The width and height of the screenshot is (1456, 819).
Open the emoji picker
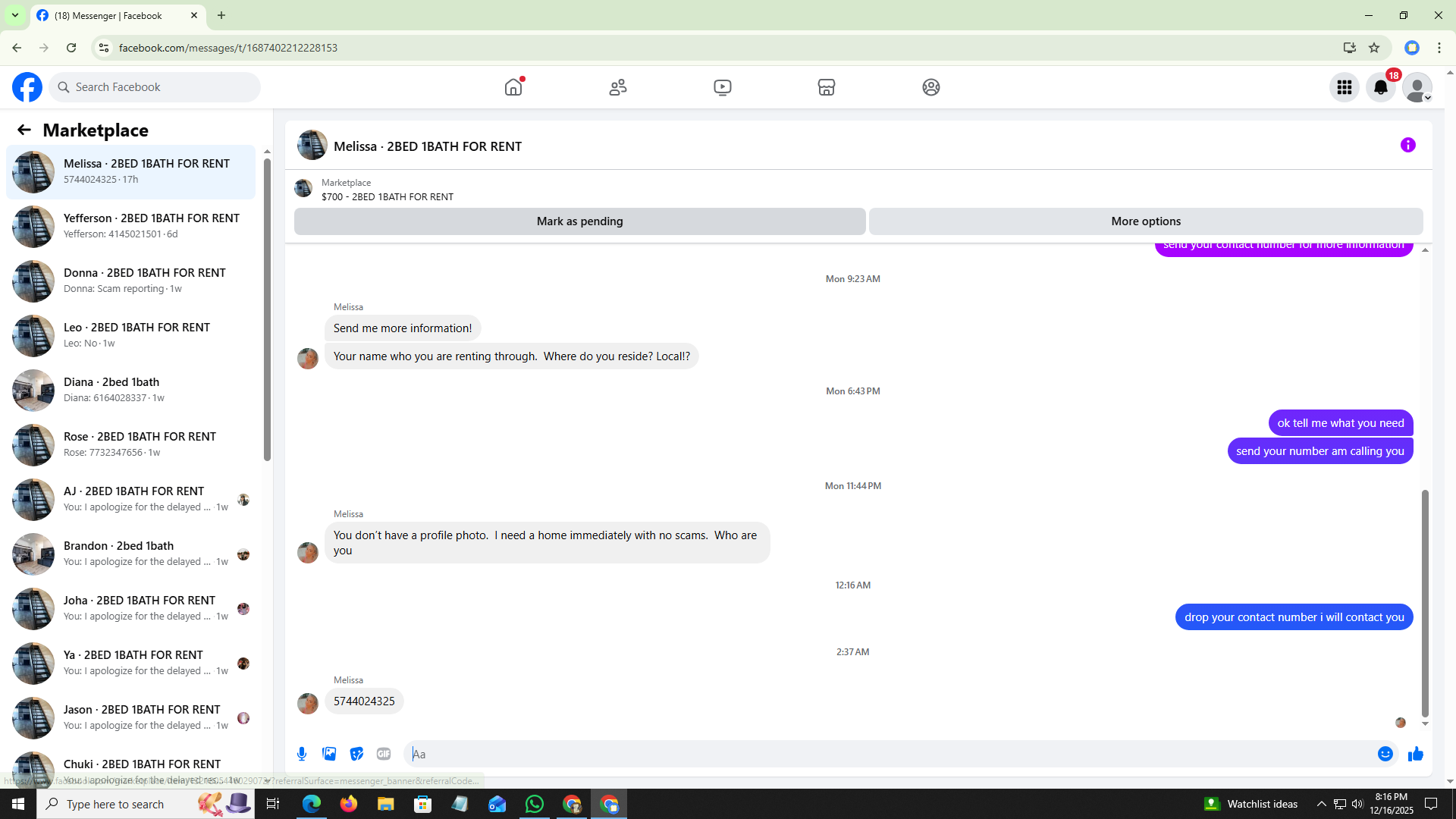coord(1385,754)
